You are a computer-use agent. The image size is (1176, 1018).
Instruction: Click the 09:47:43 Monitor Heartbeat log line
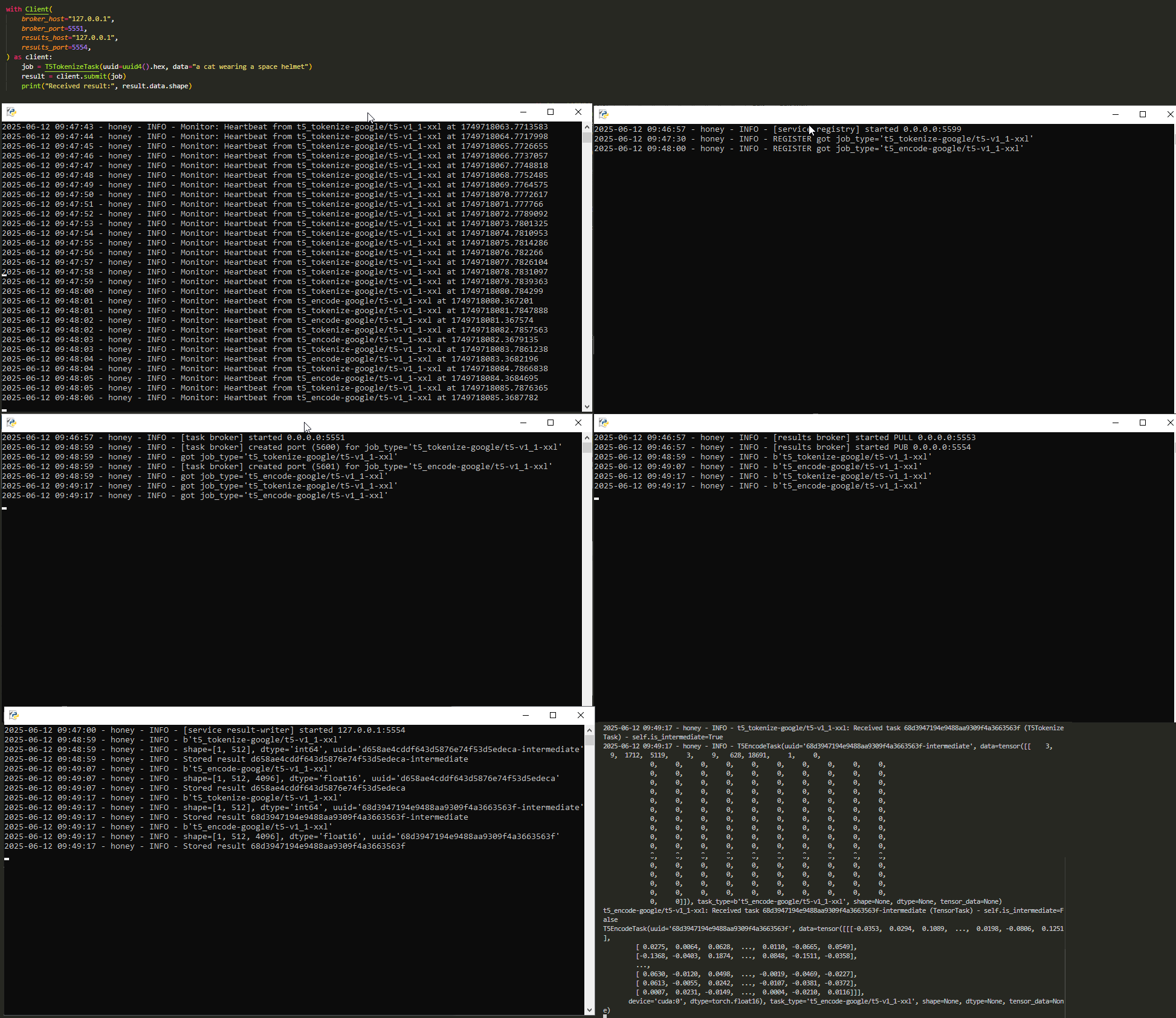[275, 127]
